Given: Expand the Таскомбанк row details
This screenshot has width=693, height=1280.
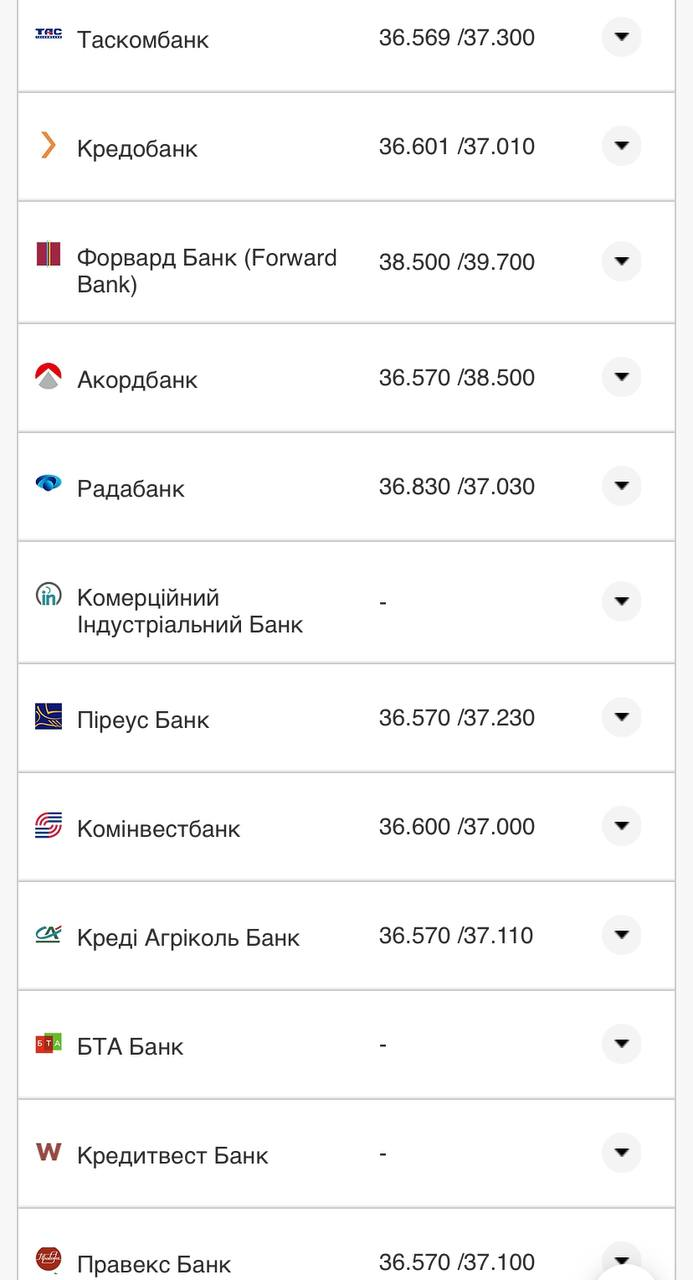Looking at the screenshot, I should tap(621, 37).
